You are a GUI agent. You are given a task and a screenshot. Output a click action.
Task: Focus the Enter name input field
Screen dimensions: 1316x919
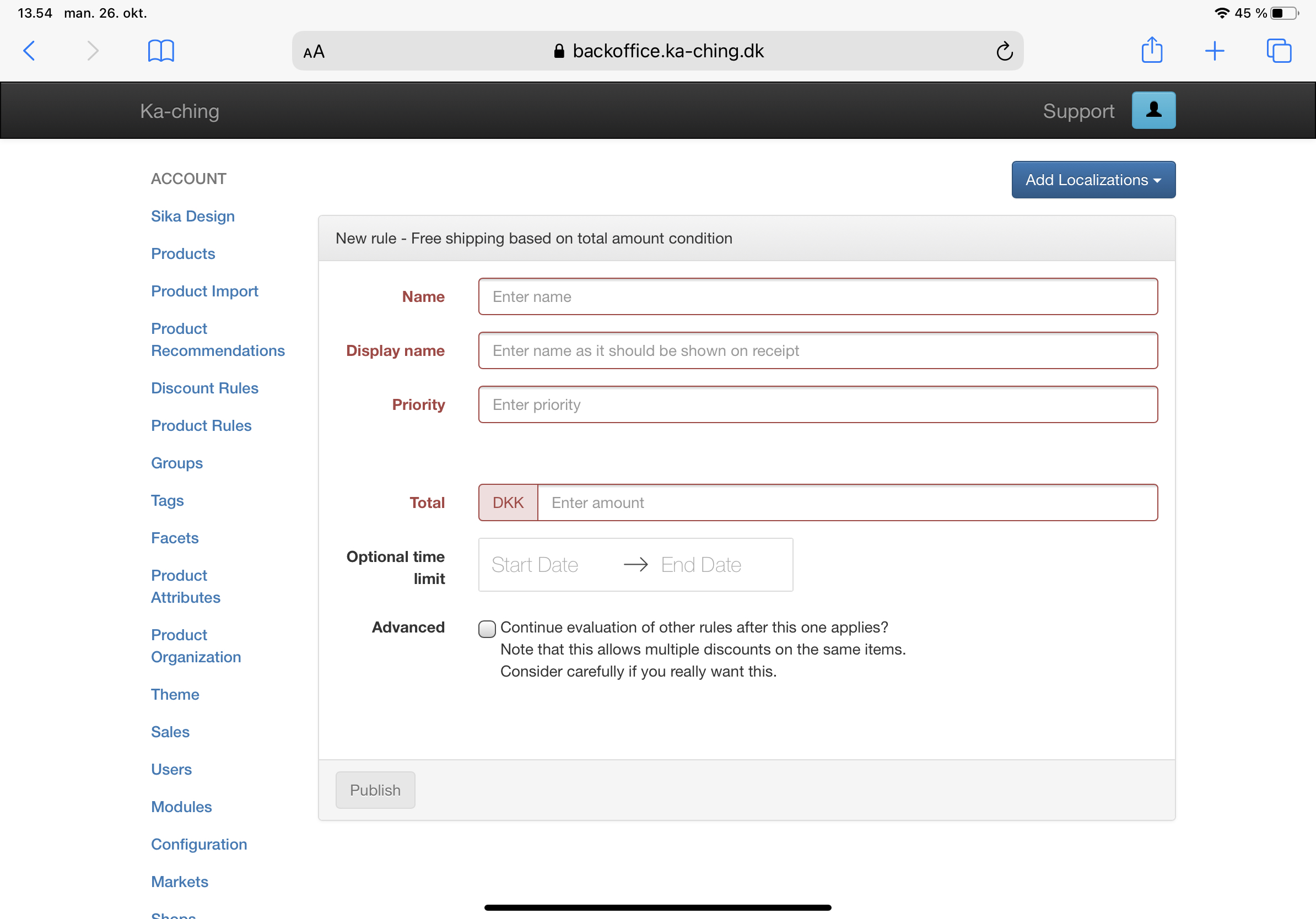[817, 297]
